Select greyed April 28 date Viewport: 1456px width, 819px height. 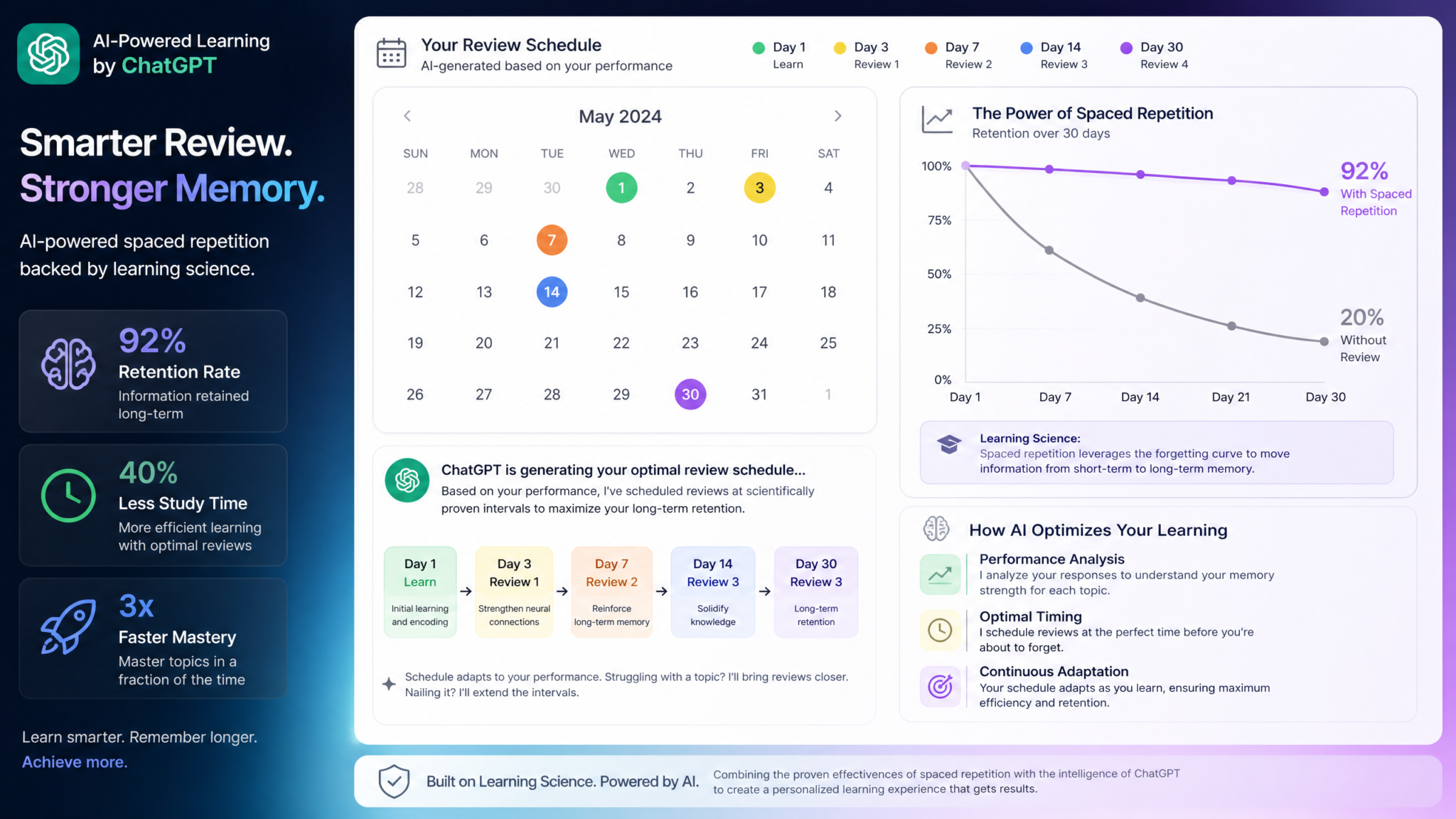tap(415, 188)
